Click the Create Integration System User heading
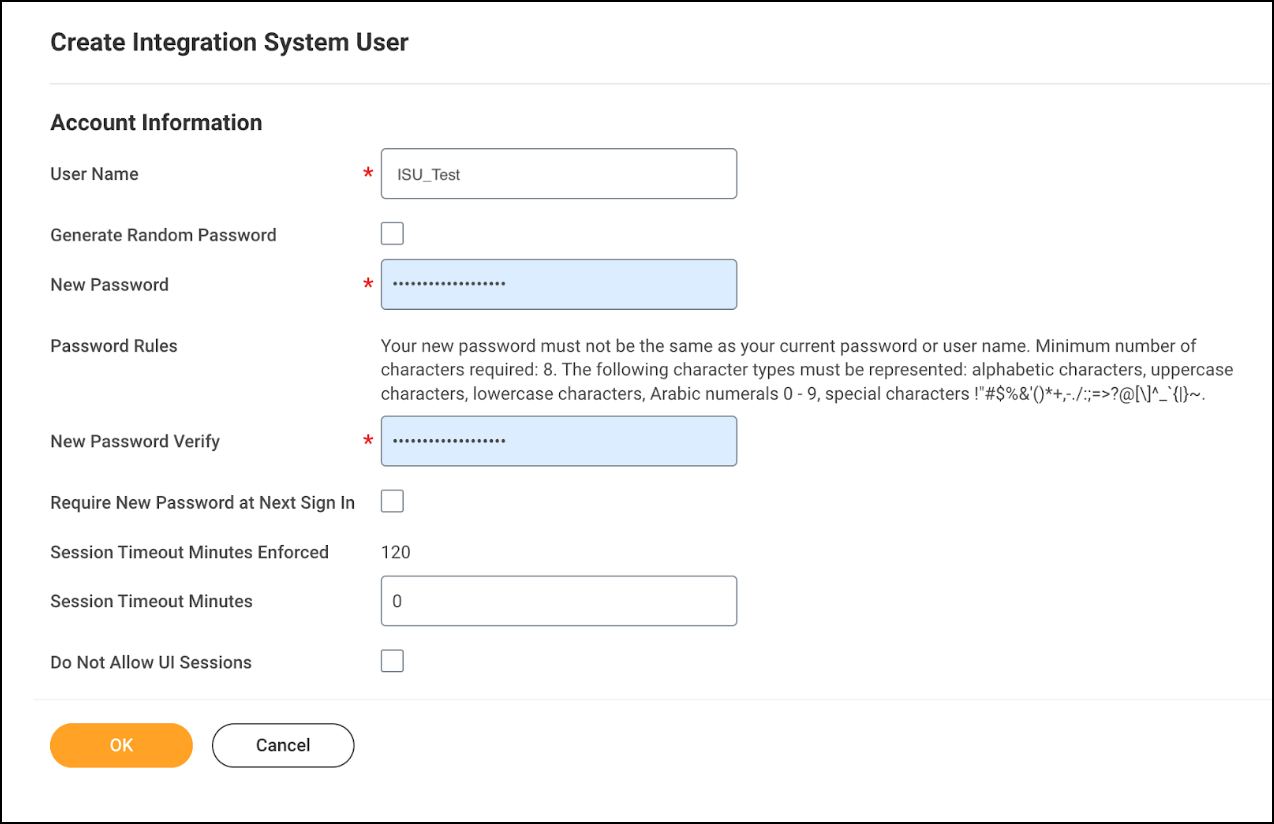 (229, 42)
